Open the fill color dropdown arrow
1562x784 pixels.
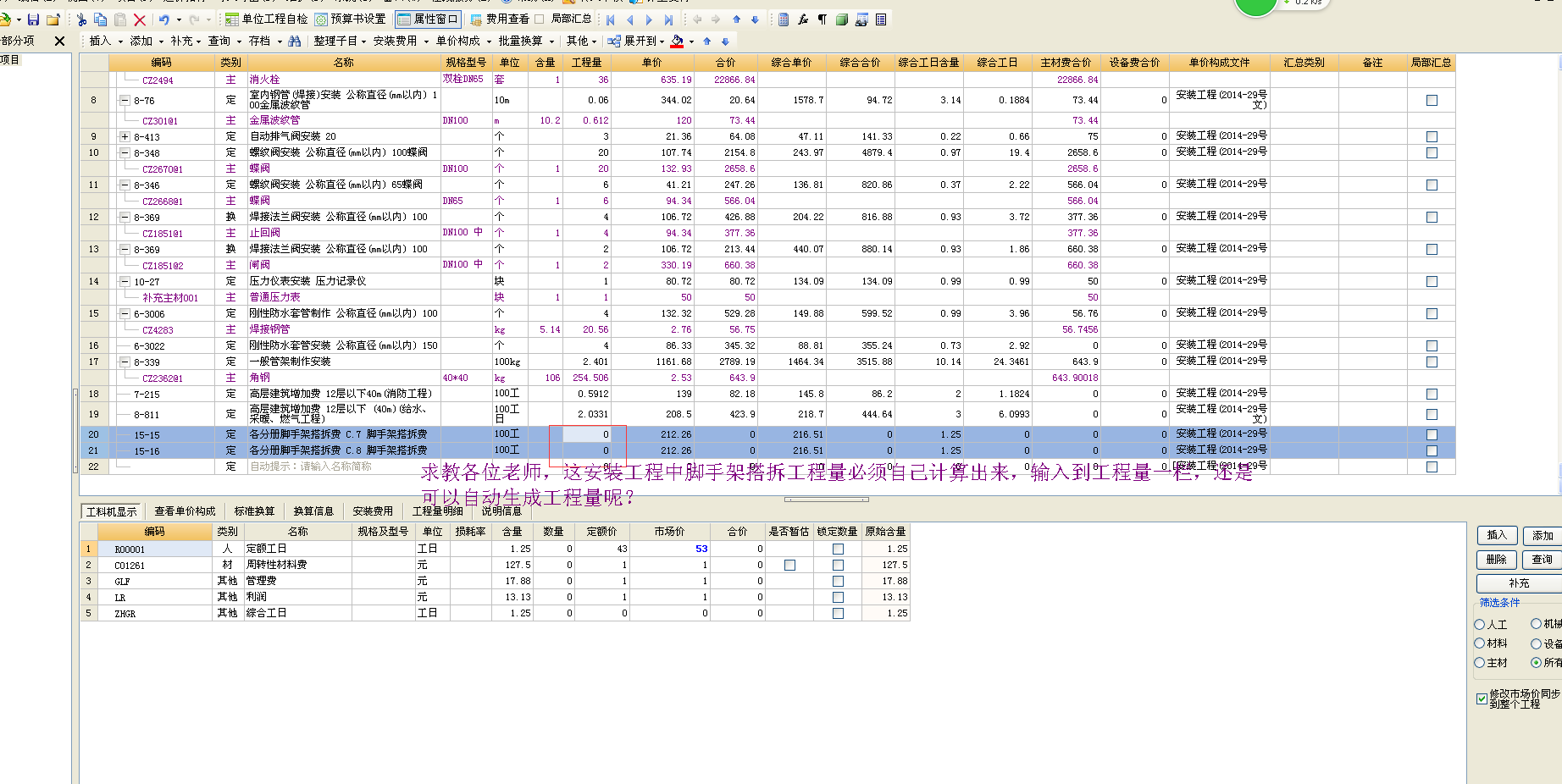(691, 41)
